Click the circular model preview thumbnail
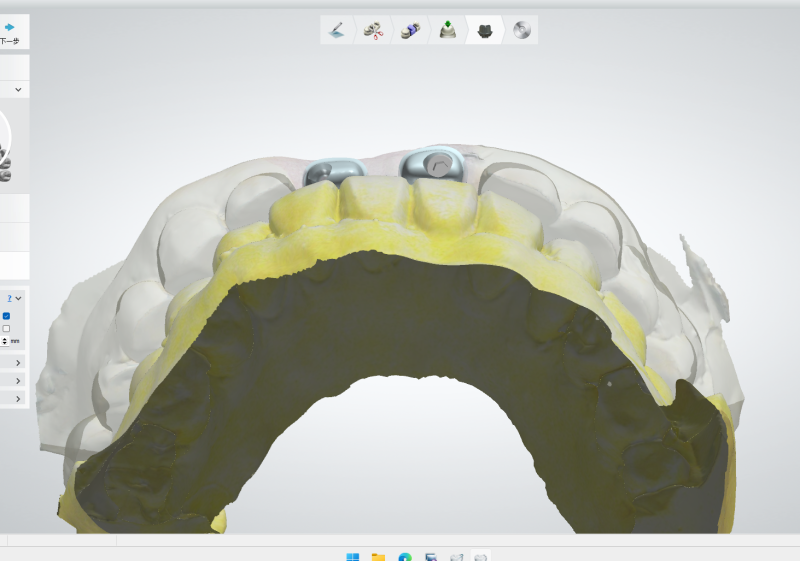 coord(4,140)
